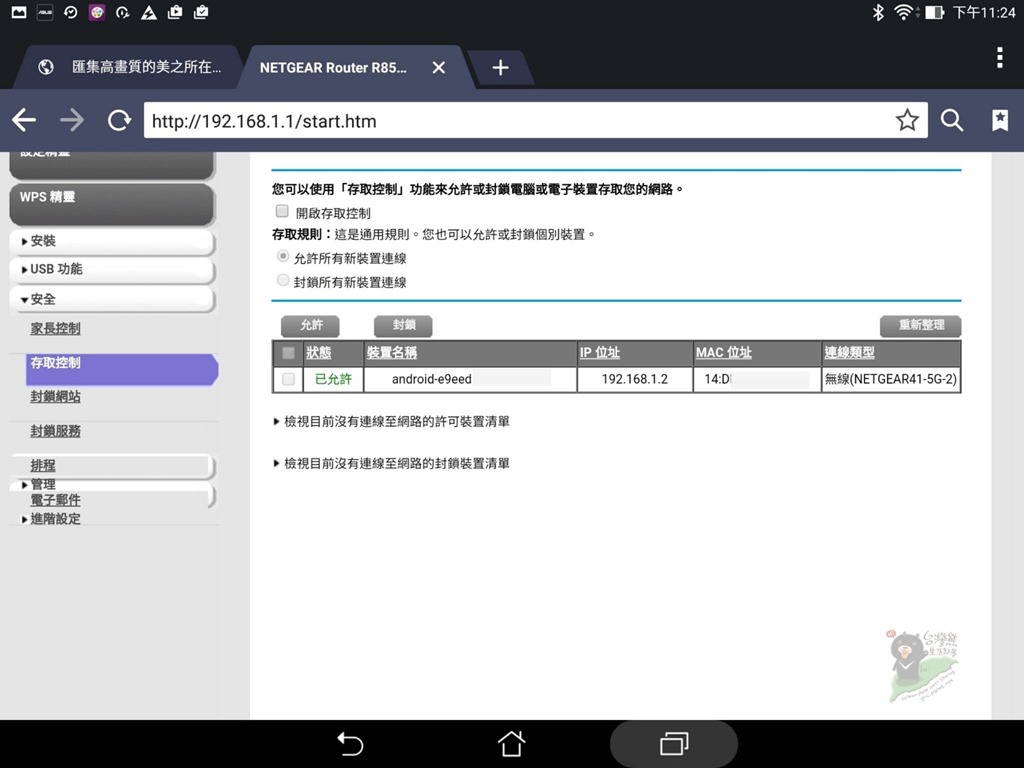Sort table by MAC 位址 column header
This screenshot has height=768, width=1024.
(x=724, y=353)
